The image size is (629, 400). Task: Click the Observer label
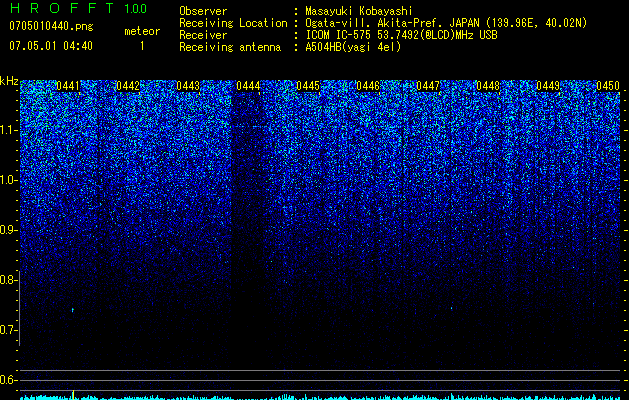point(203,11)
